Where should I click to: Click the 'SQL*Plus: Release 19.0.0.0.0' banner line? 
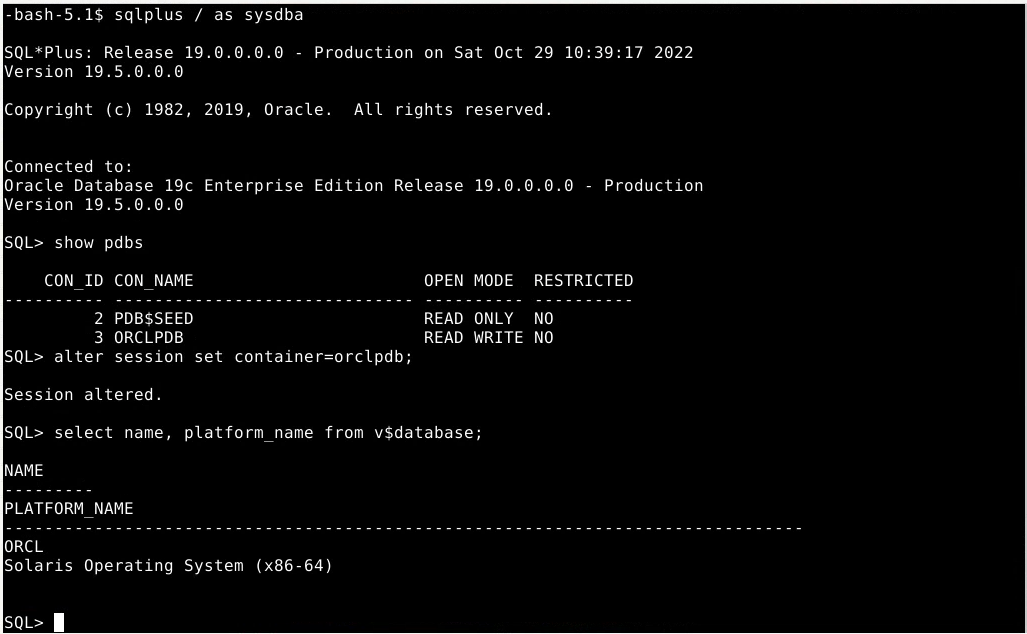tap(348, 53)
